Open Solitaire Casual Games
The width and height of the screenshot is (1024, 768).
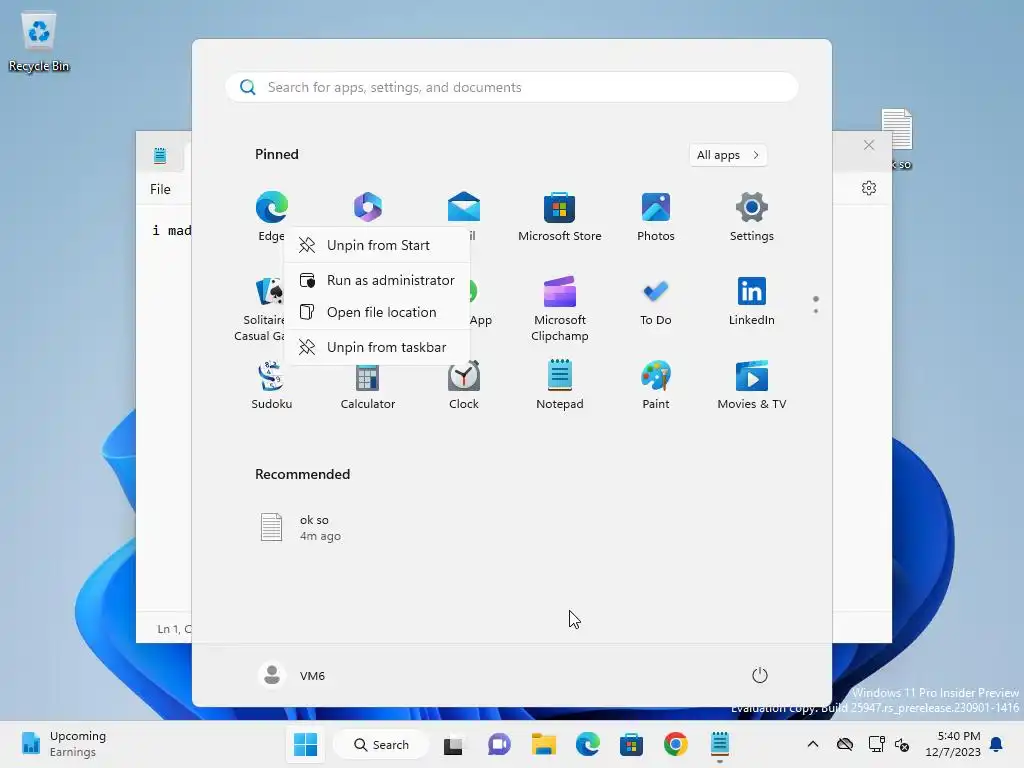pos(260,309)
